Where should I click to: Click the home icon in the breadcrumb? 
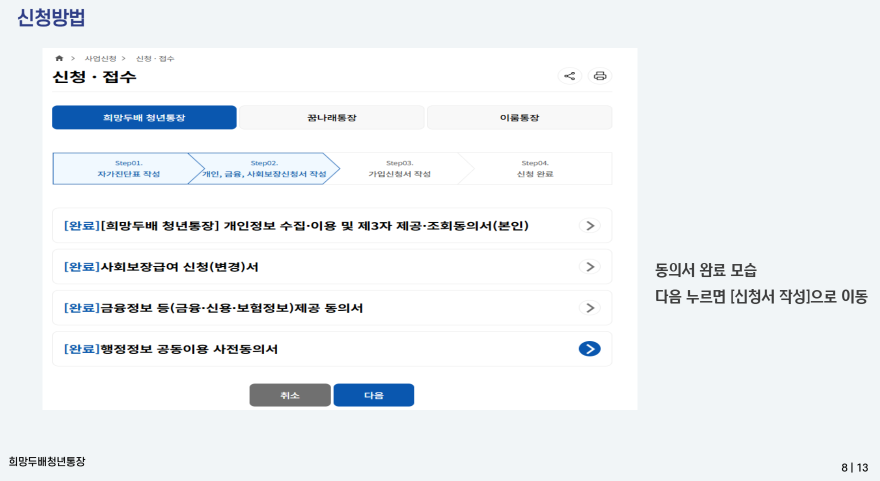click(59, 58)
